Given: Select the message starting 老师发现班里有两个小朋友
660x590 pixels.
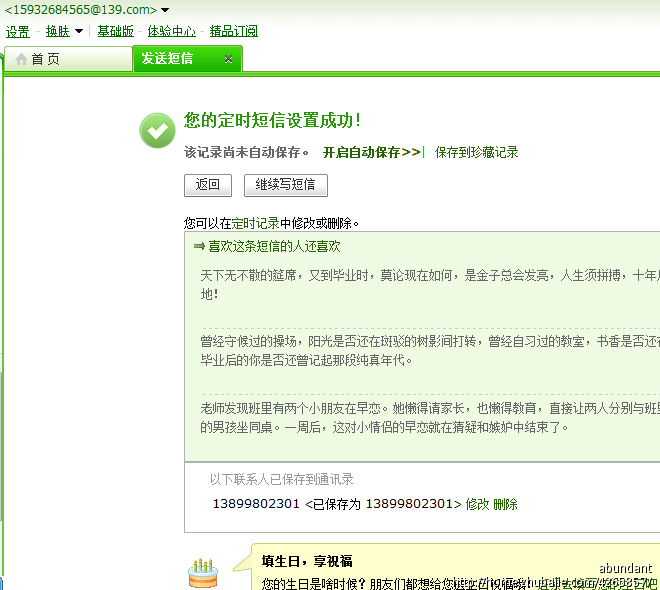Looking at the screenshot, I should [x=430, y=417].
